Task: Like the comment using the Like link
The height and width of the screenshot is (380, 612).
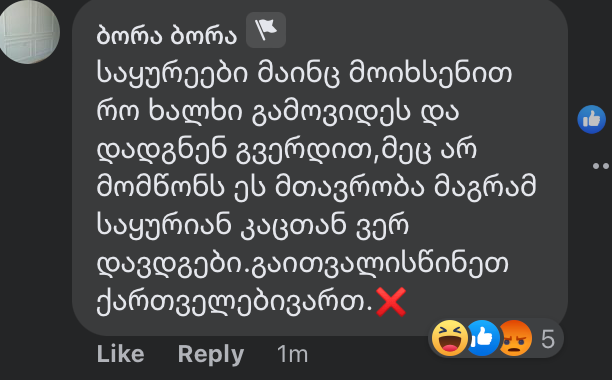Action: [x=121, y=354]
